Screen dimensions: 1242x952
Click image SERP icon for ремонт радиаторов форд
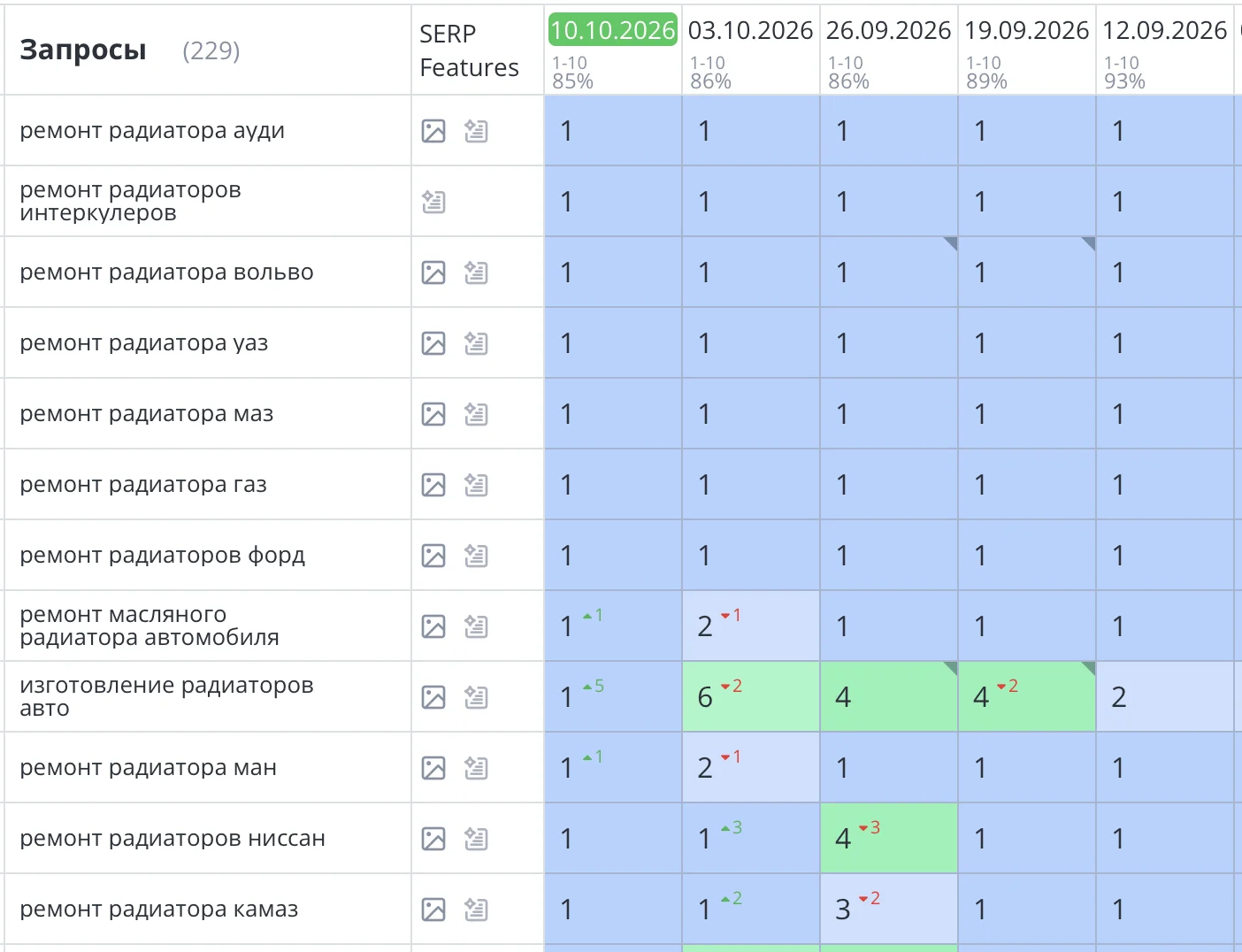click(x=433, y=556)
